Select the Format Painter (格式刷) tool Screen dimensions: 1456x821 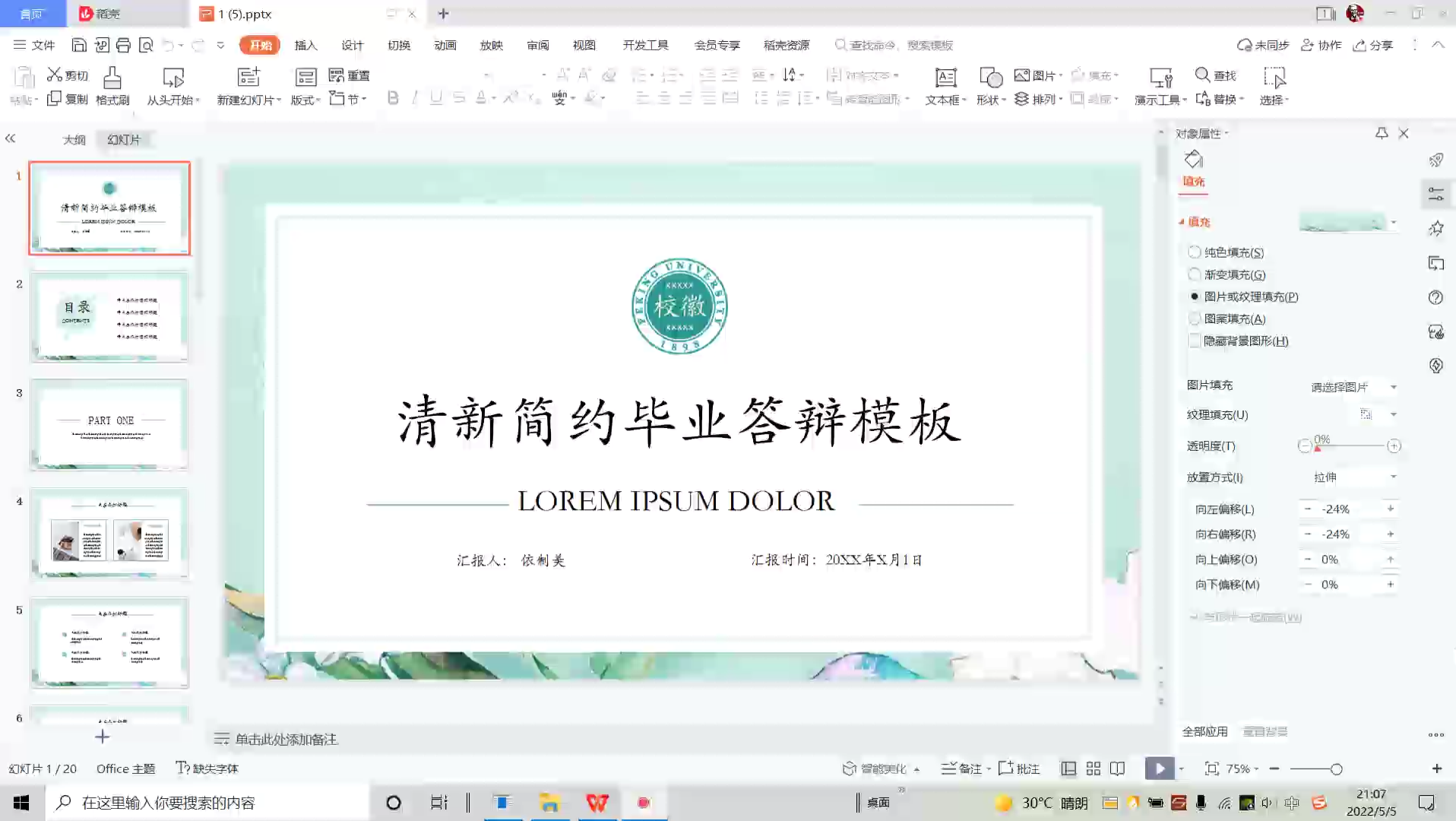112,86
